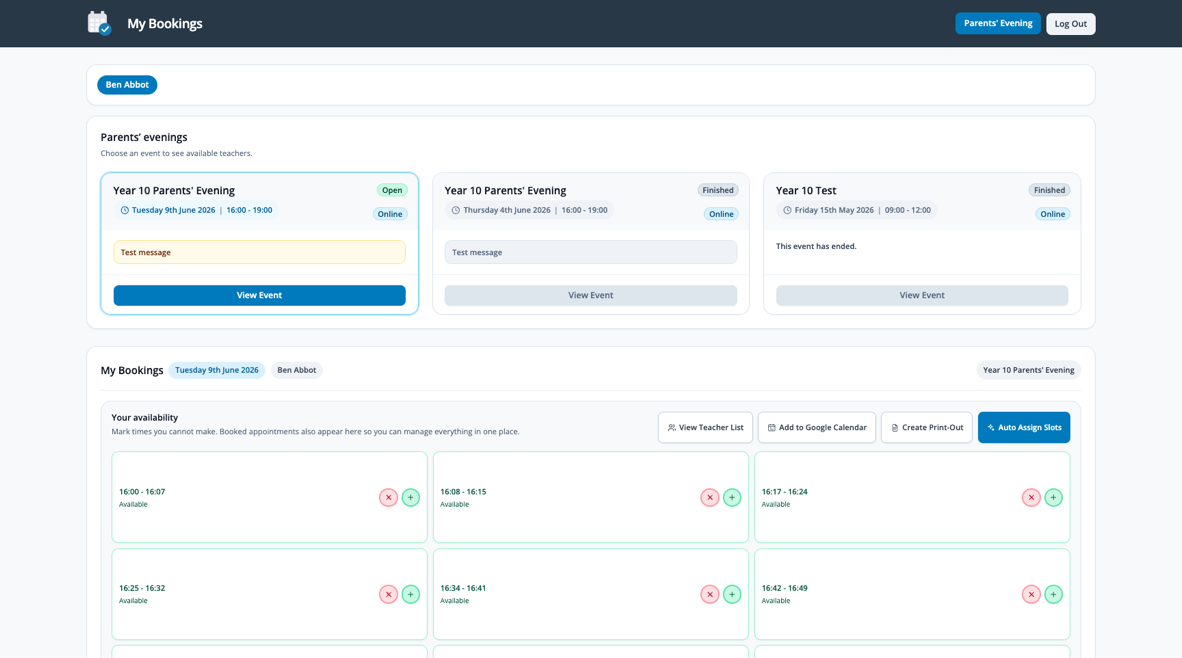Click the Tuesday 9th June 2026 tag beside My Bookings
1182x658 pixels.
pos(217,370)
